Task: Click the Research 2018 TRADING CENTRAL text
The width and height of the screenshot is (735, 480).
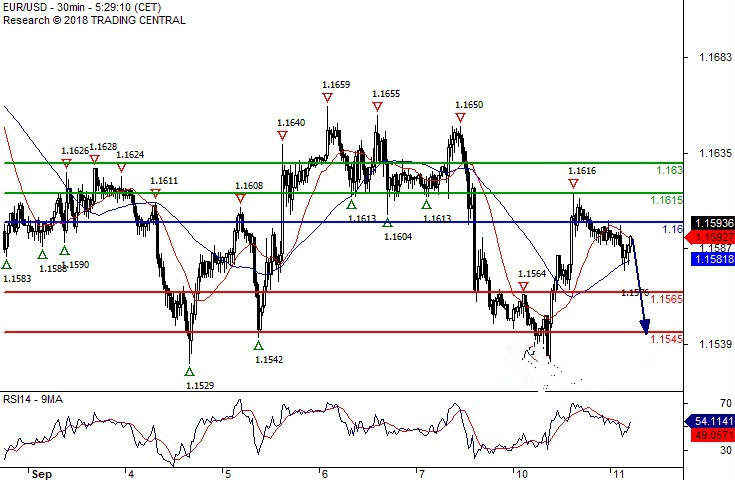Action: point(94,20)
